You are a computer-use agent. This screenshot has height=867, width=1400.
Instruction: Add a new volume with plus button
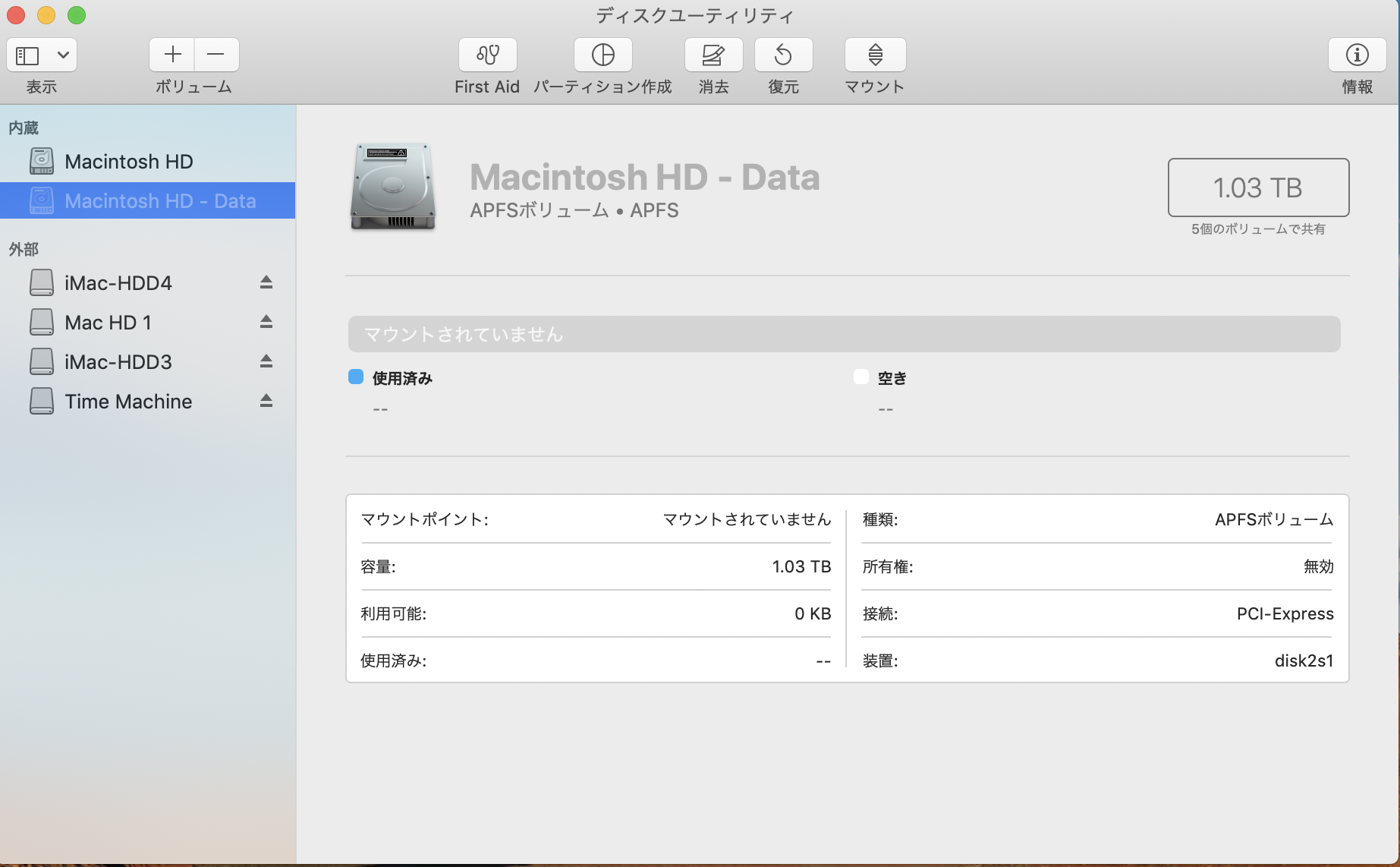172,55
